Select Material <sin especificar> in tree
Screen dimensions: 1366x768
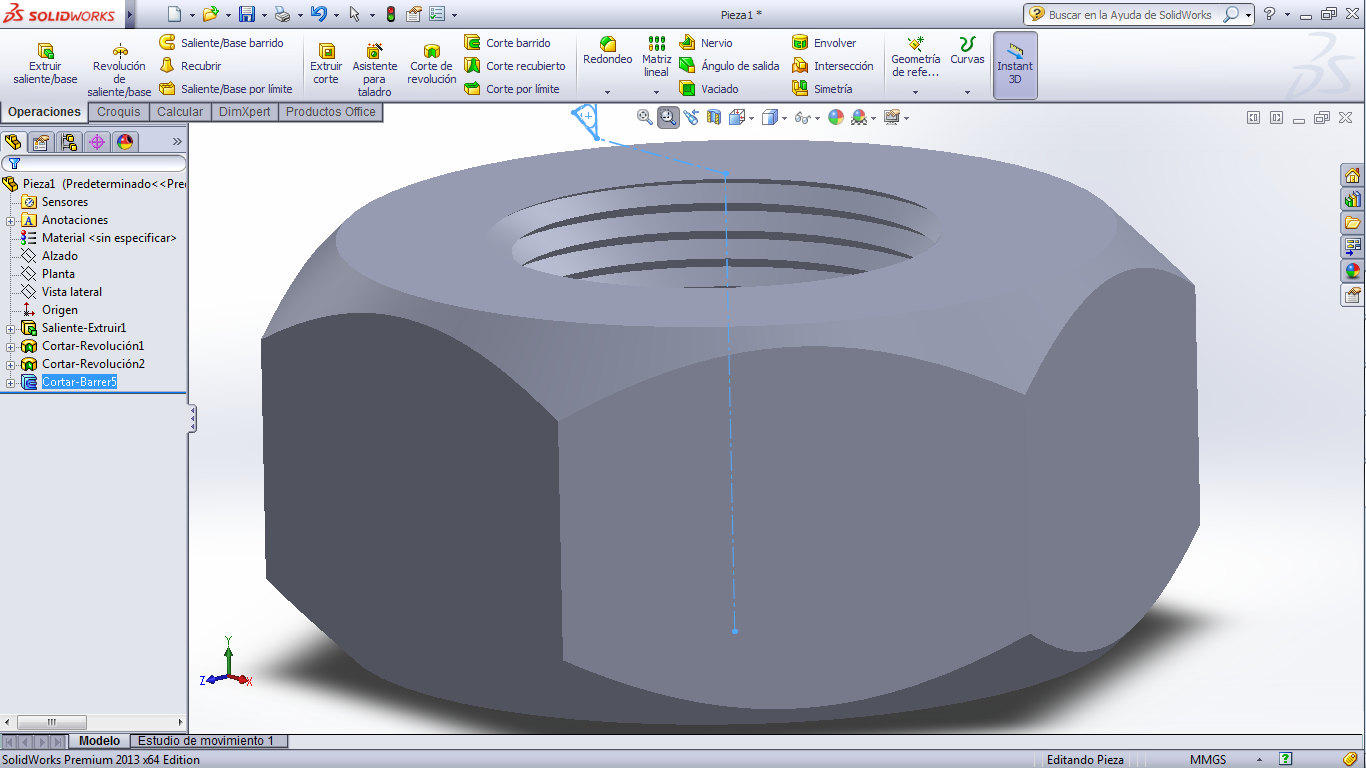click(109, 238)
